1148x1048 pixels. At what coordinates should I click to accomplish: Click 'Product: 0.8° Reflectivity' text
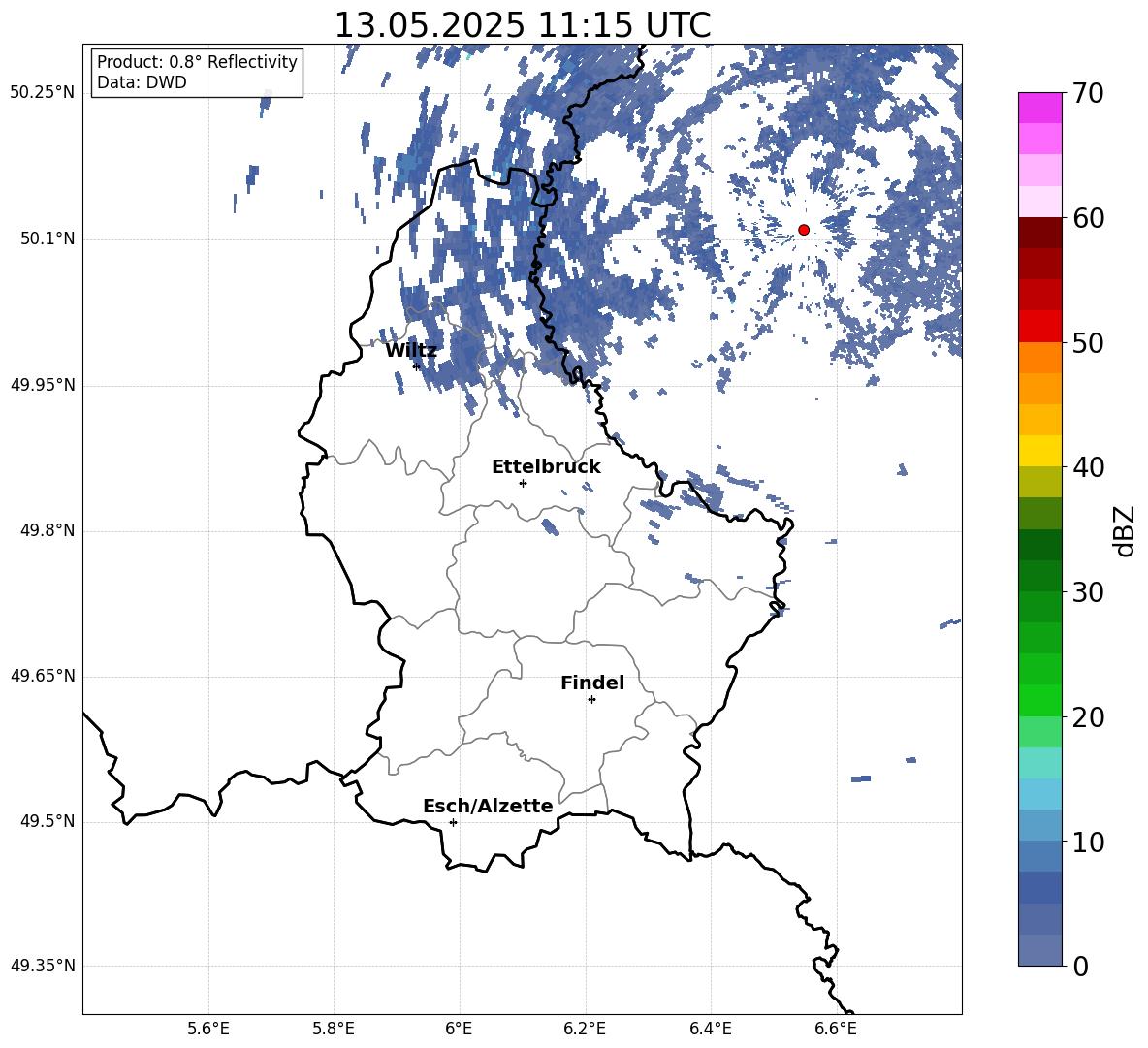tap(197, 62)
